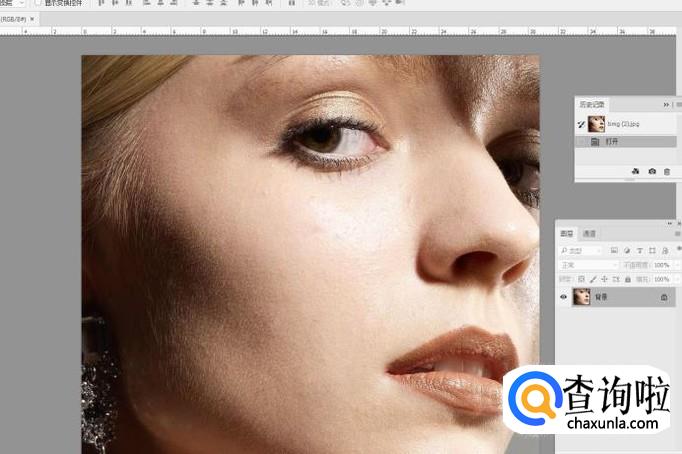
Task: Click lock icon on 背景 layer row
Action: coord(664,297)
